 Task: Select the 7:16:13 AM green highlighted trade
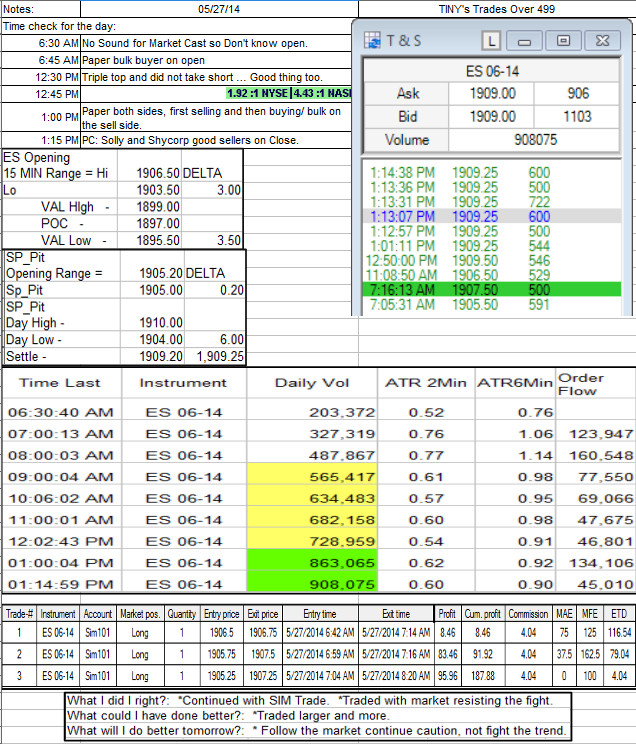[492, 289]
